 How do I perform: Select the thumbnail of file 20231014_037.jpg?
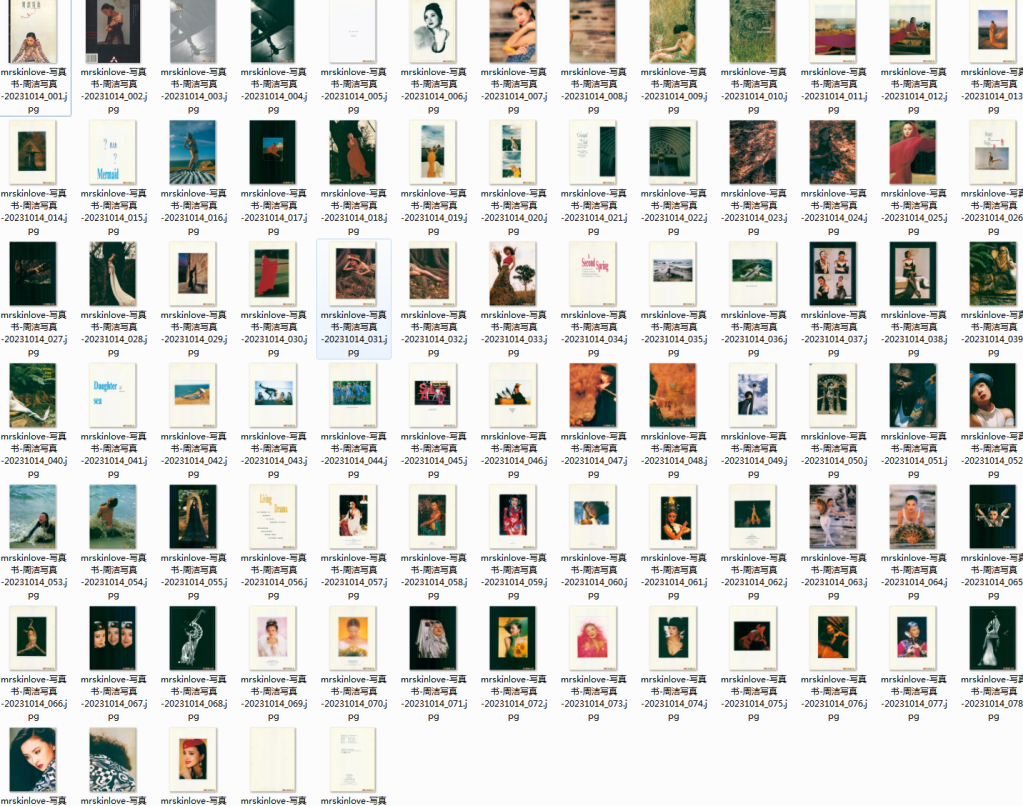coord(833,273)
